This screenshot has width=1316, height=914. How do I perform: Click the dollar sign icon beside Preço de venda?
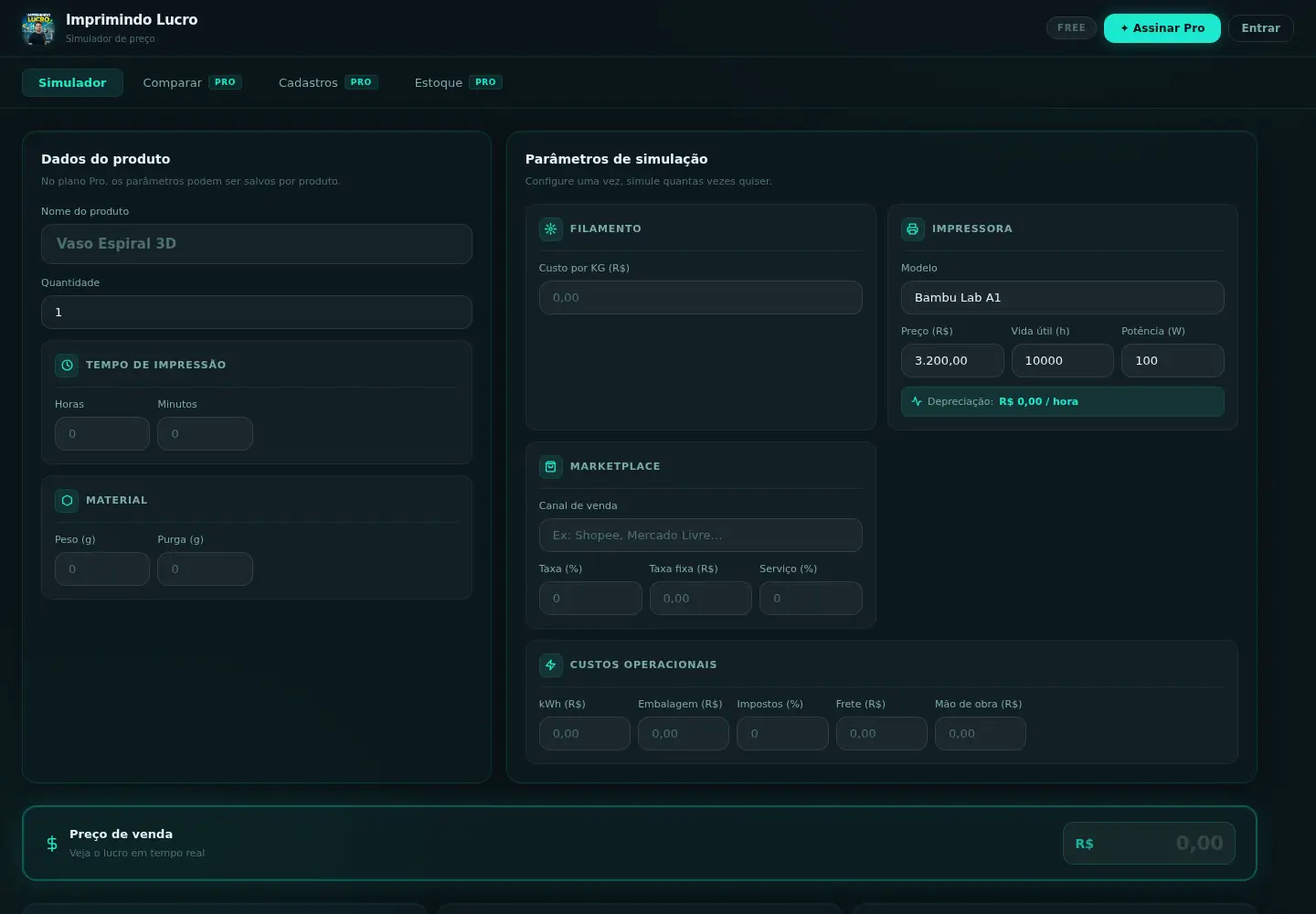tap(52, 844)
